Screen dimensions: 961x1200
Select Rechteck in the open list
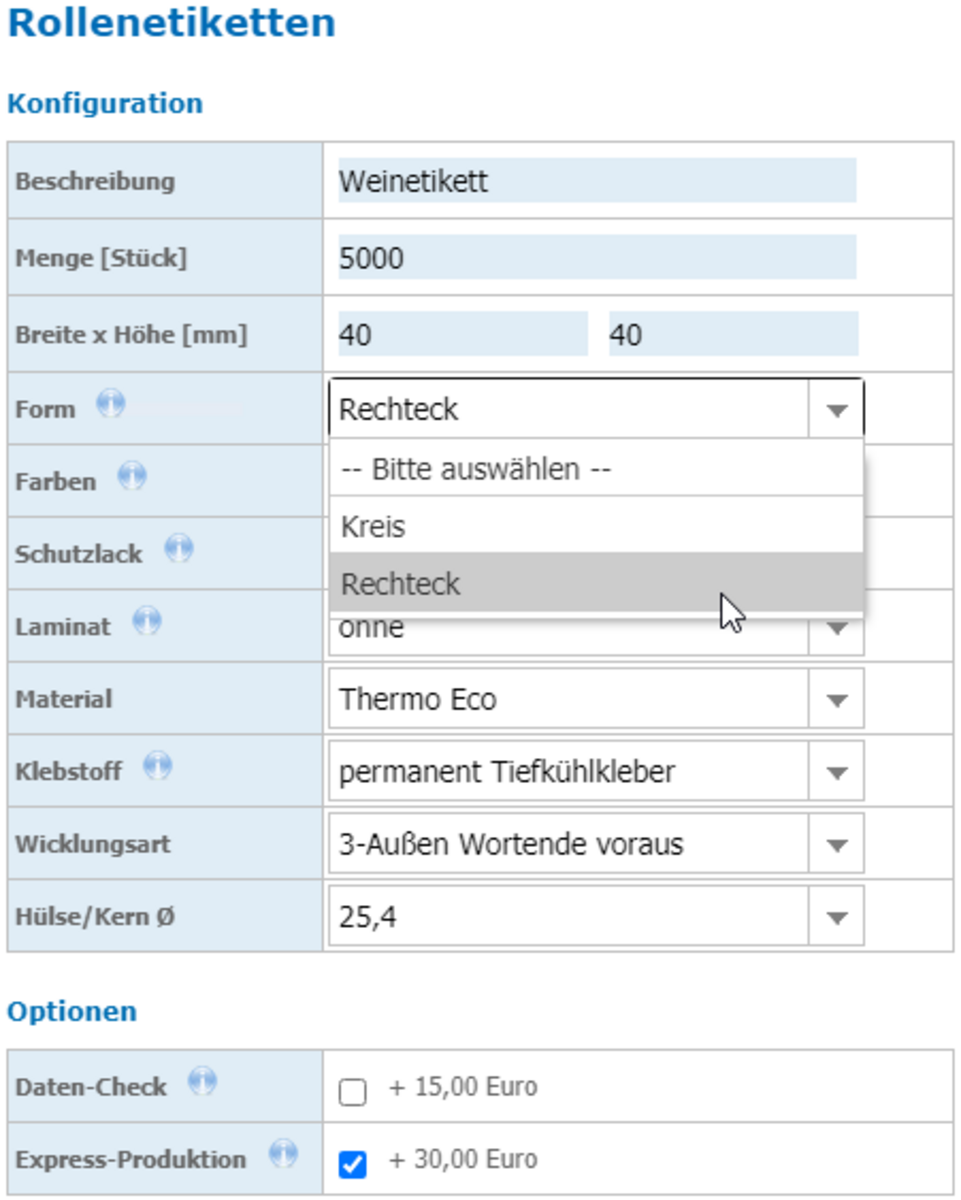pos(596,583)
